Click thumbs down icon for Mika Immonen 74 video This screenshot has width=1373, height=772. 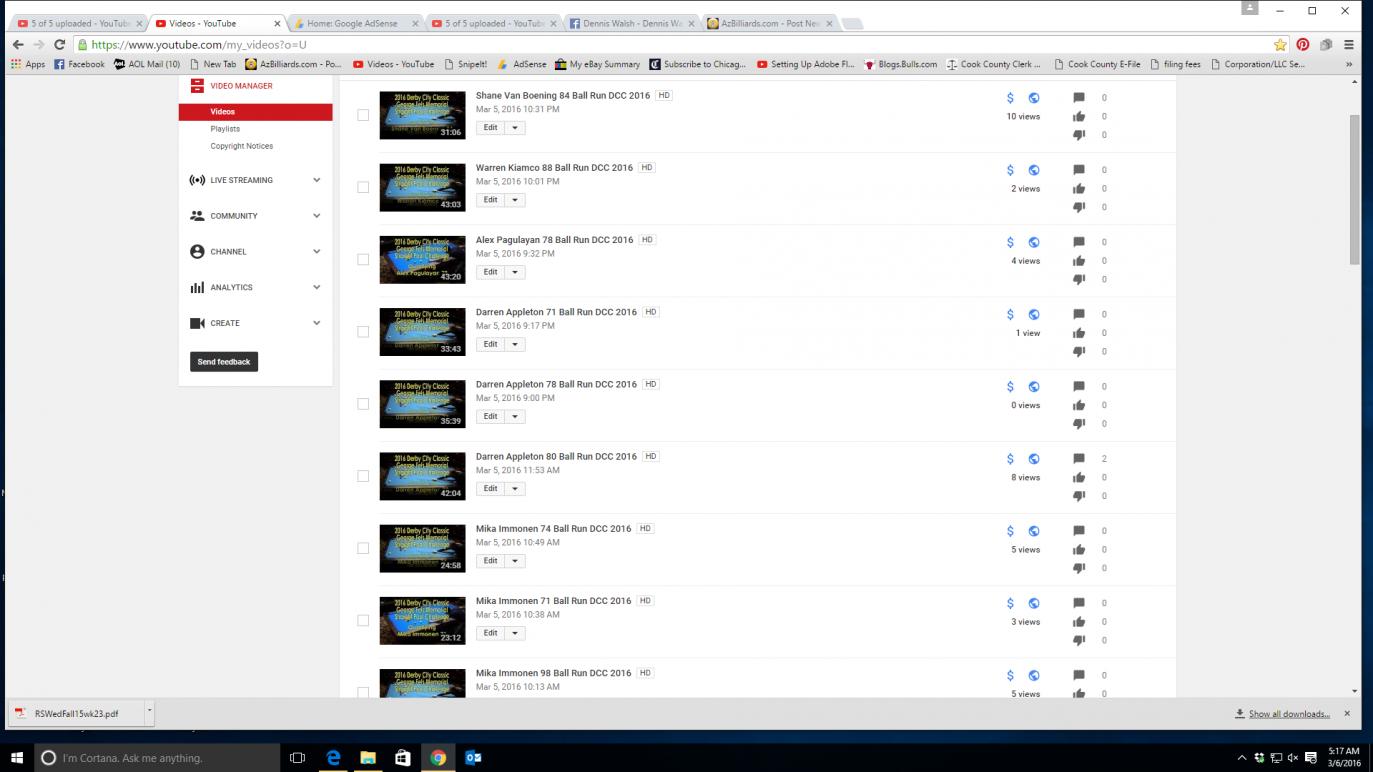pyautogui.click(x=1079, y=568)
